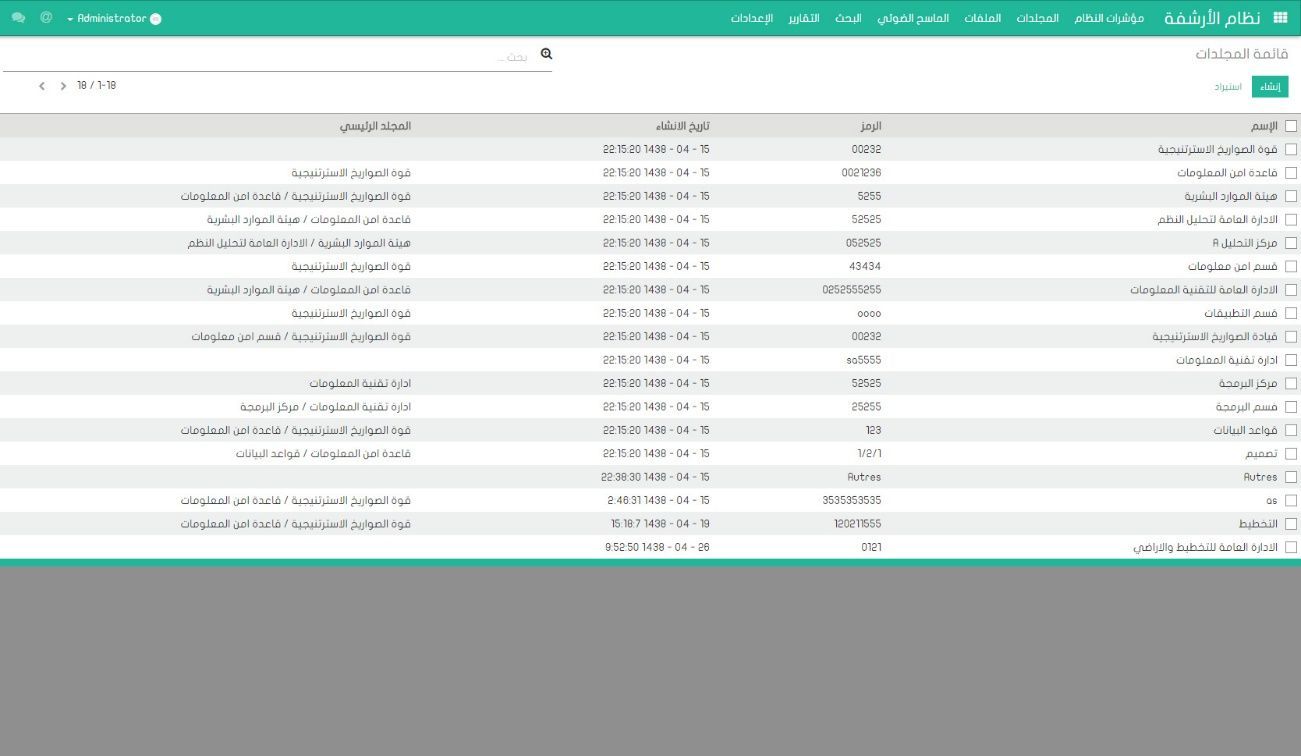Open the row قيادة الصواريخ الاستراتيجية
The image size is (1301, 756).
[x=650, y=337]
